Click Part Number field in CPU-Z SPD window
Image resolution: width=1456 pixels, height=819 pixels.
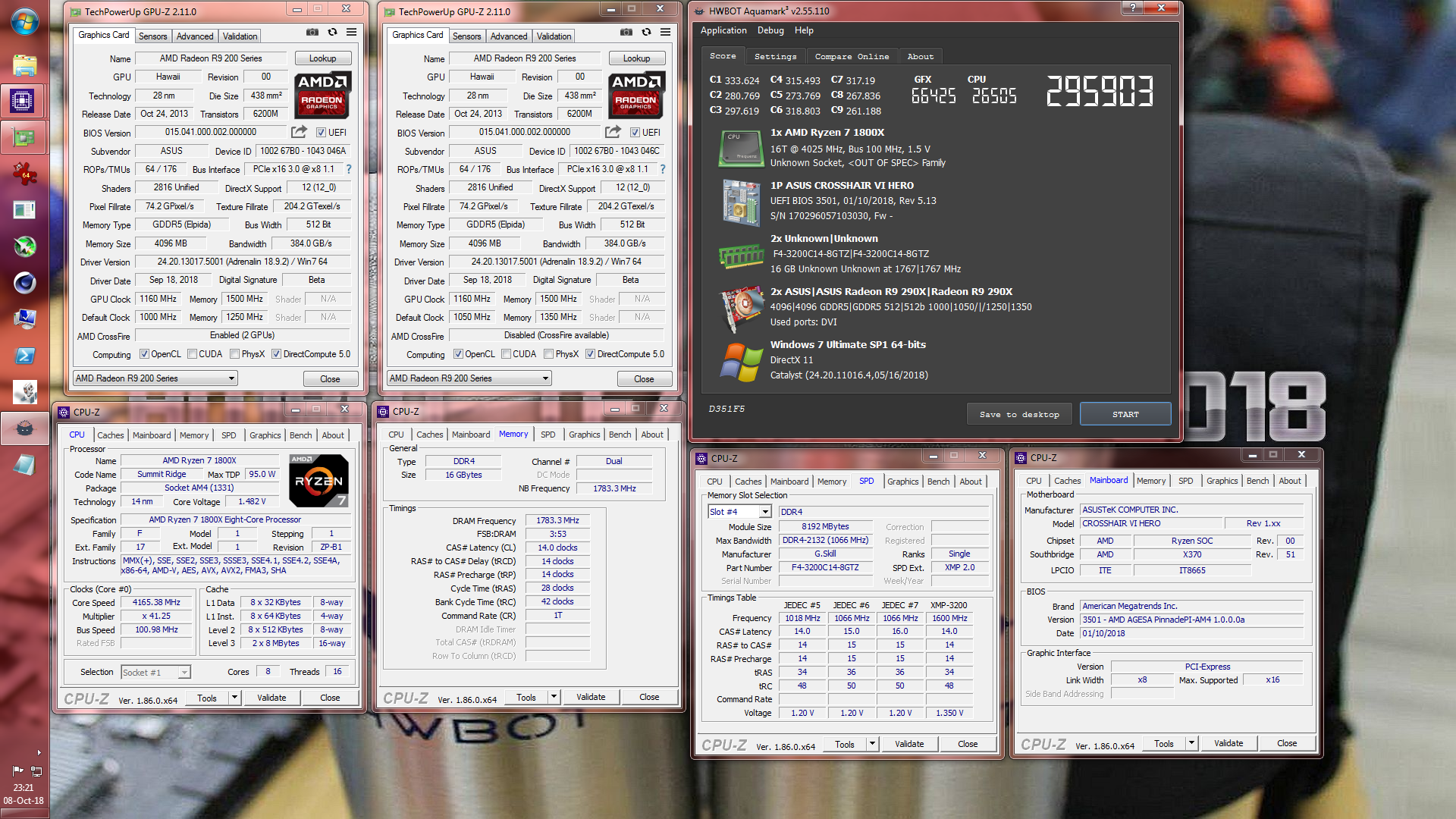pos(825,567)
